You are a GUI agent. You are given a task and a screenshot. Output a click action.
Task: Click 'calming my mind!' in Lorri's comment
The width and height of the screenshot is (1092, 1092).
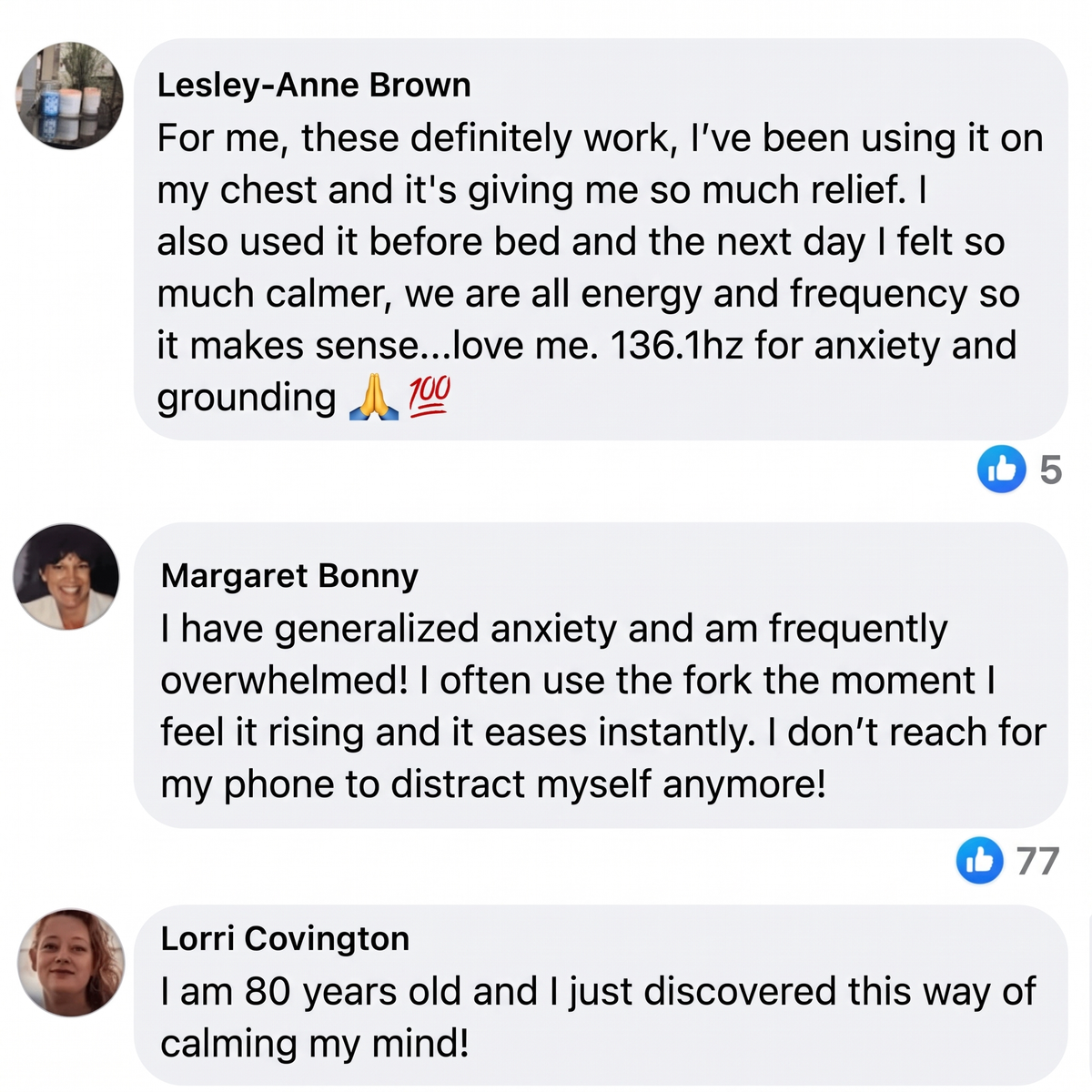(x=315, y=1043)
